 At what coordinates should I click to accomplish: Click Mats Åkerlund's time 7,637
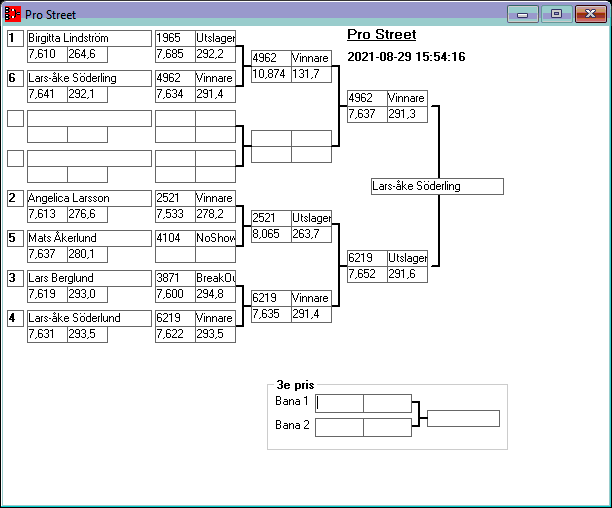point(47,254)
